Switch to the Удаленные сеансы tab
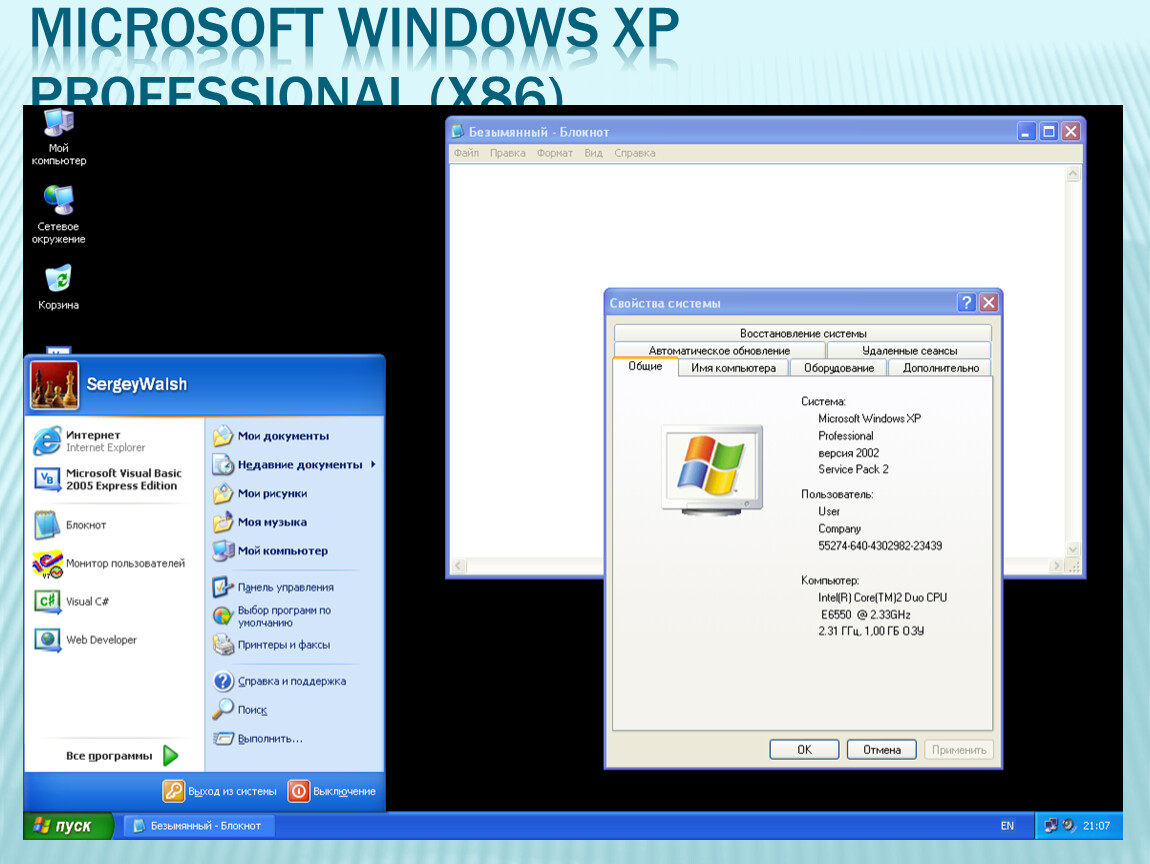 tap(909, 351)
